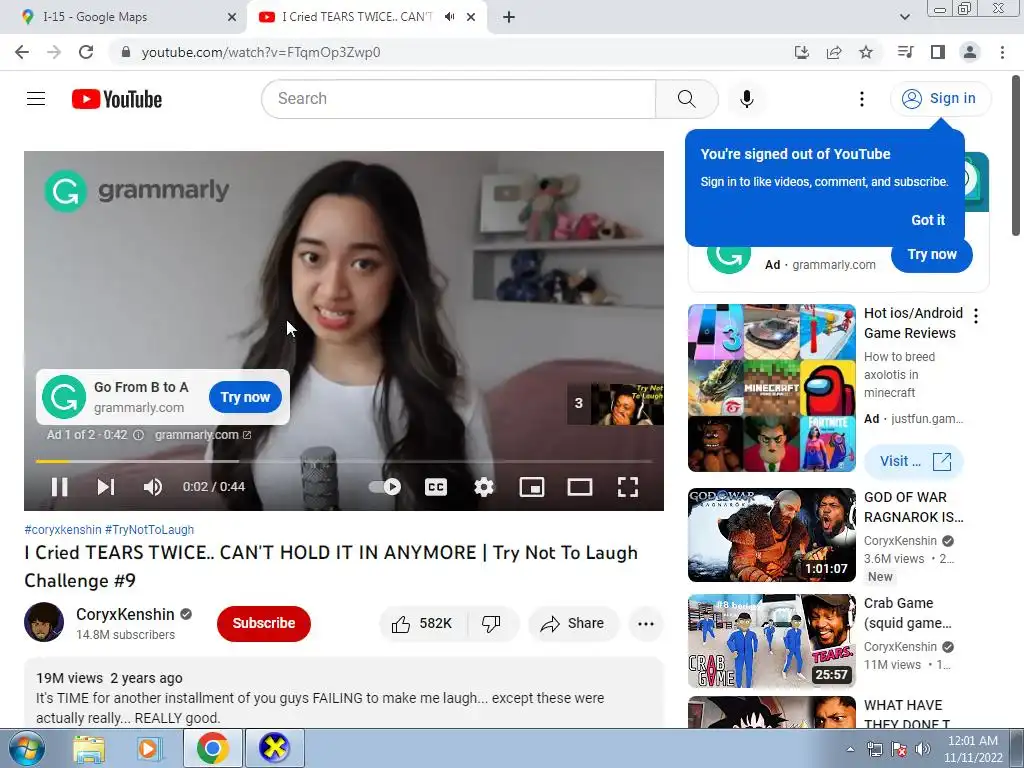Open CoryxKenshin channel name link
This screenshot has height=768, width=1024.
[125, 615]
